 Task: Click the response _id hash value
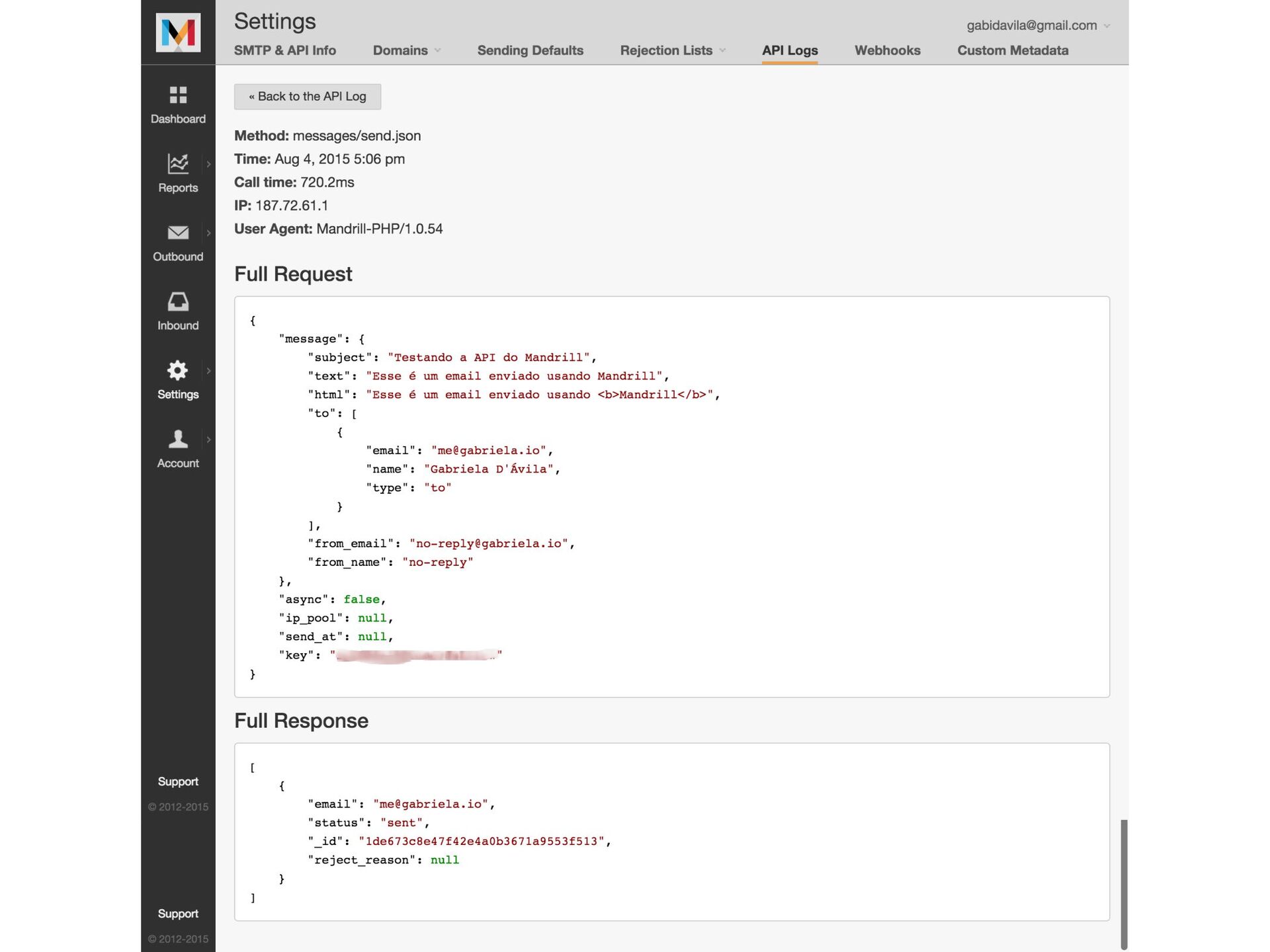click(x=482, y=842)
